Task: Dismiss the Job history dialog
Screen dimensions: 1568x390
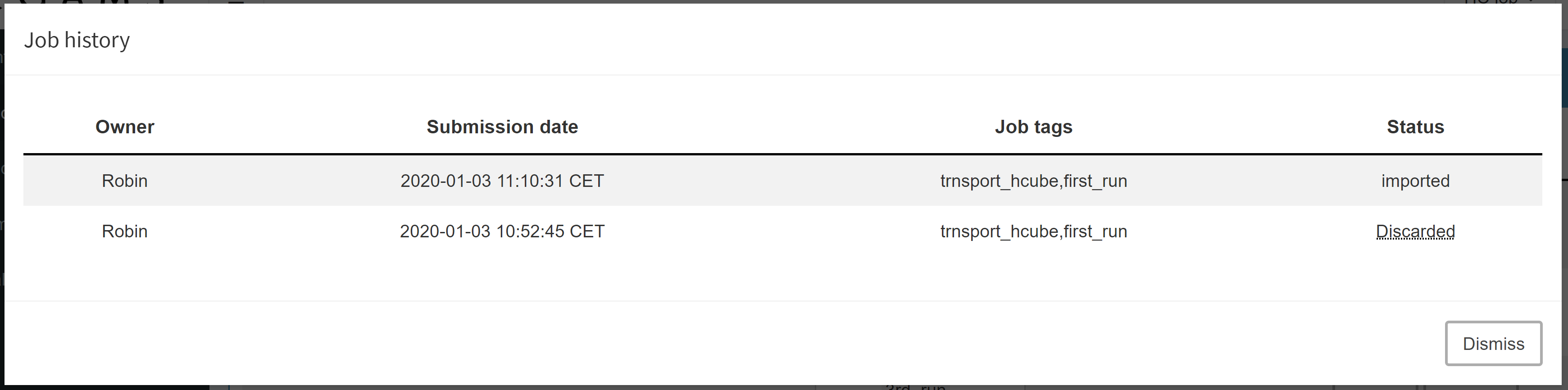Action: coord(1493,344)
